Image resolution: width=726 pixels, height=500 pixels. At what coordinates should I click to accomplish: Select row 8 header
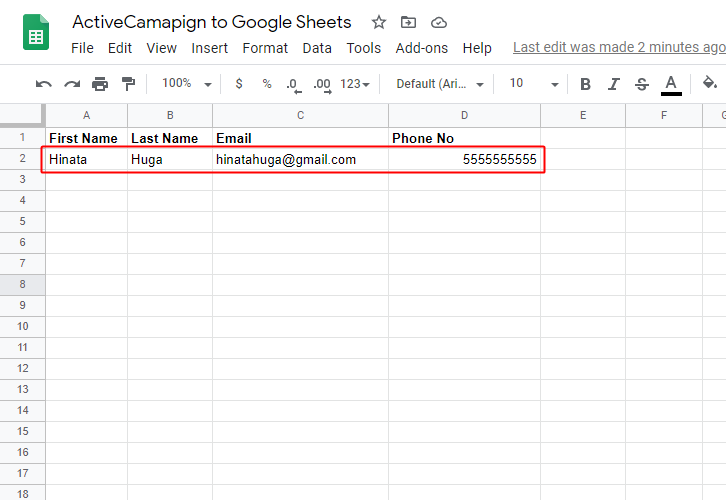pos(22,284)
